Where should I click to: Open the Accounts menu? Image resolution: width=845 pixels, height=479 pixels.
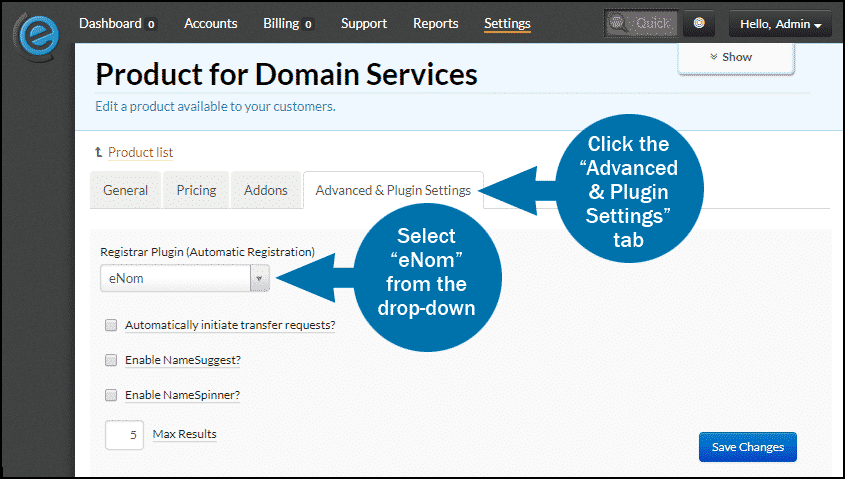[211, 24]
